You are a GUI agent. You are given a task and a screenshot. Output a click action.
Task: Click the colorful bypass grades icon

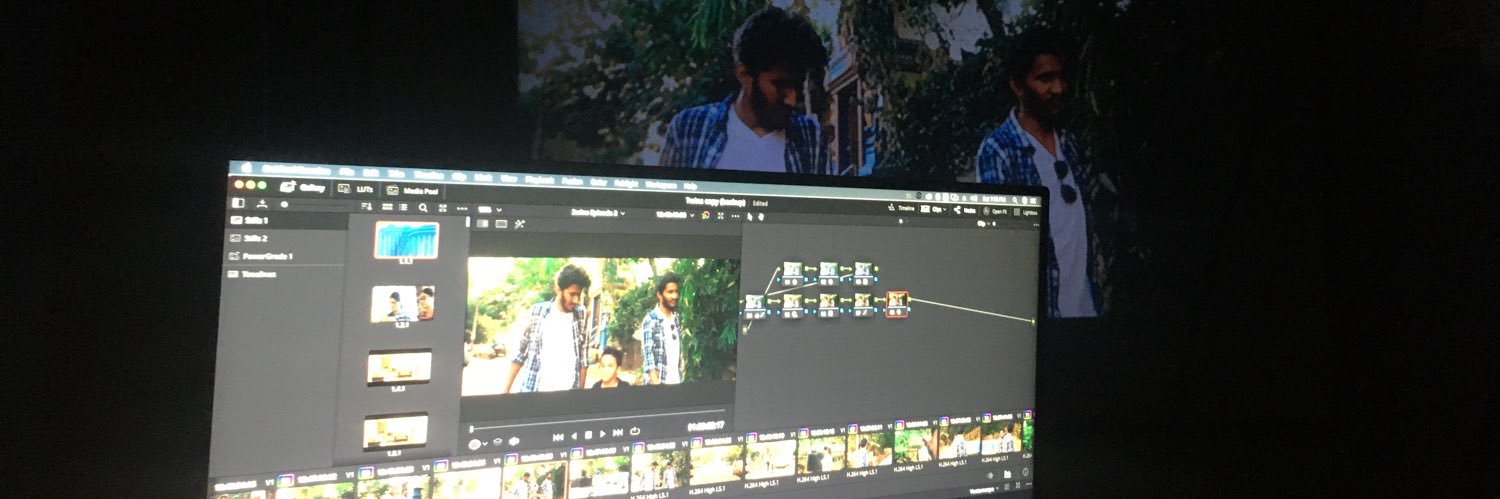click(706, 215)
